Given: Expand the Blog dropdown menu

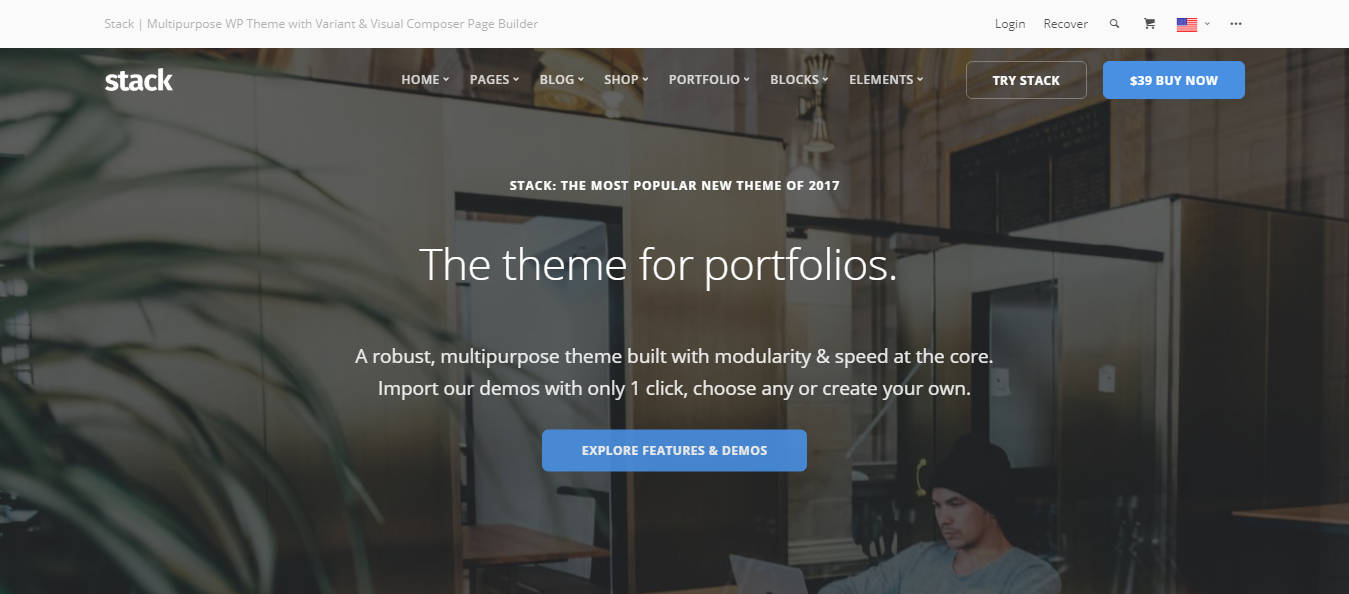Looking at the screenshot, I should click(x=561, y=80).
